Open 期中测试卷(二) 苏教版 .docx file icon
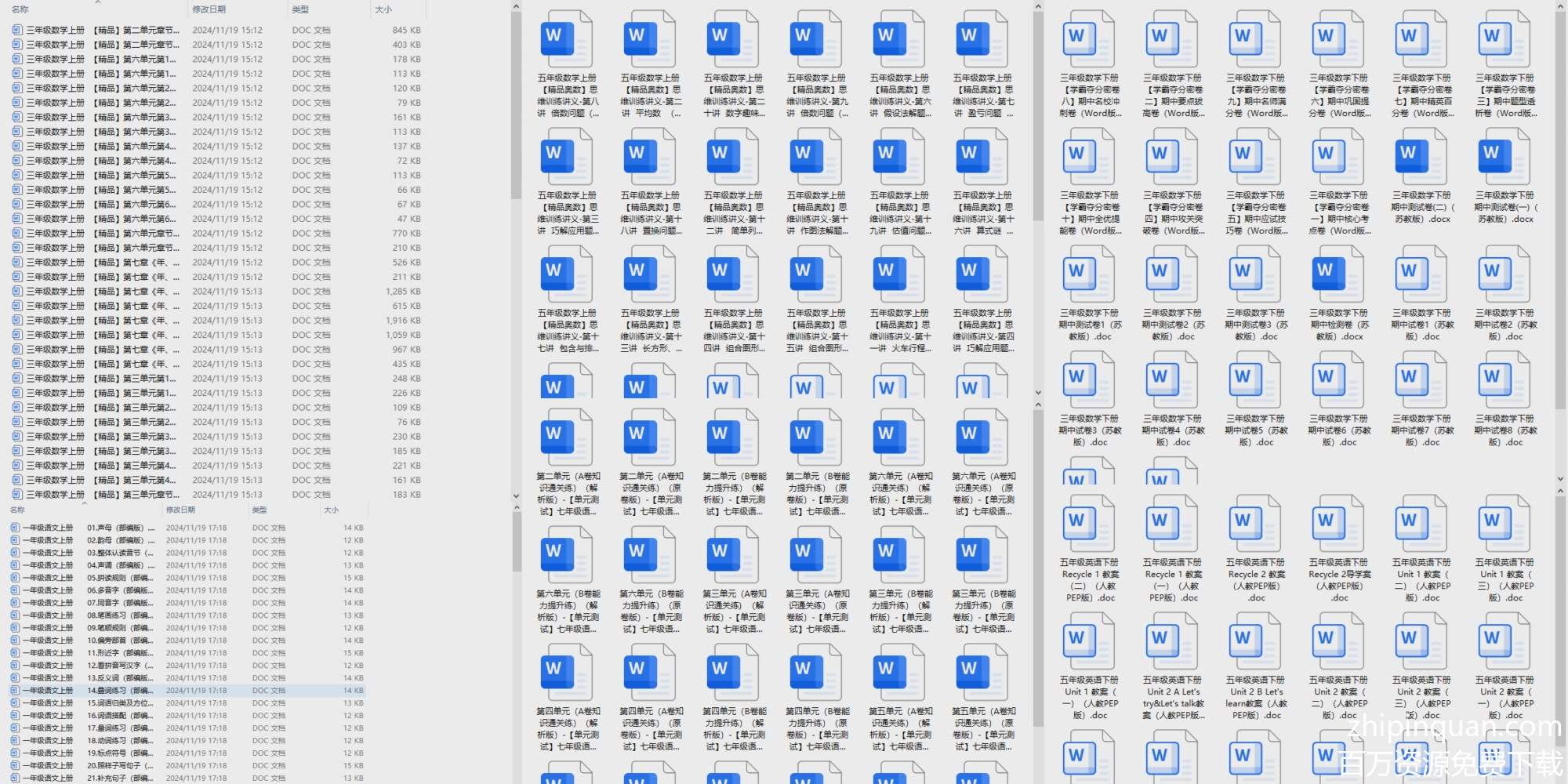1568x784 pixels. tap(1421, 157)
